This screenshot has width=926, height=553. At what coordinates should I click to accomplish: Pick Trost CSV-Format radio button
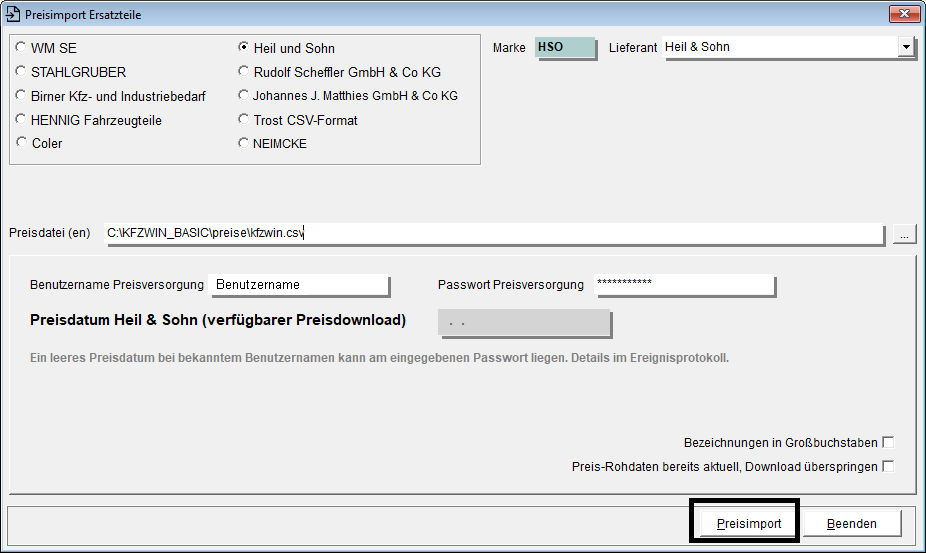pos(243,119)
